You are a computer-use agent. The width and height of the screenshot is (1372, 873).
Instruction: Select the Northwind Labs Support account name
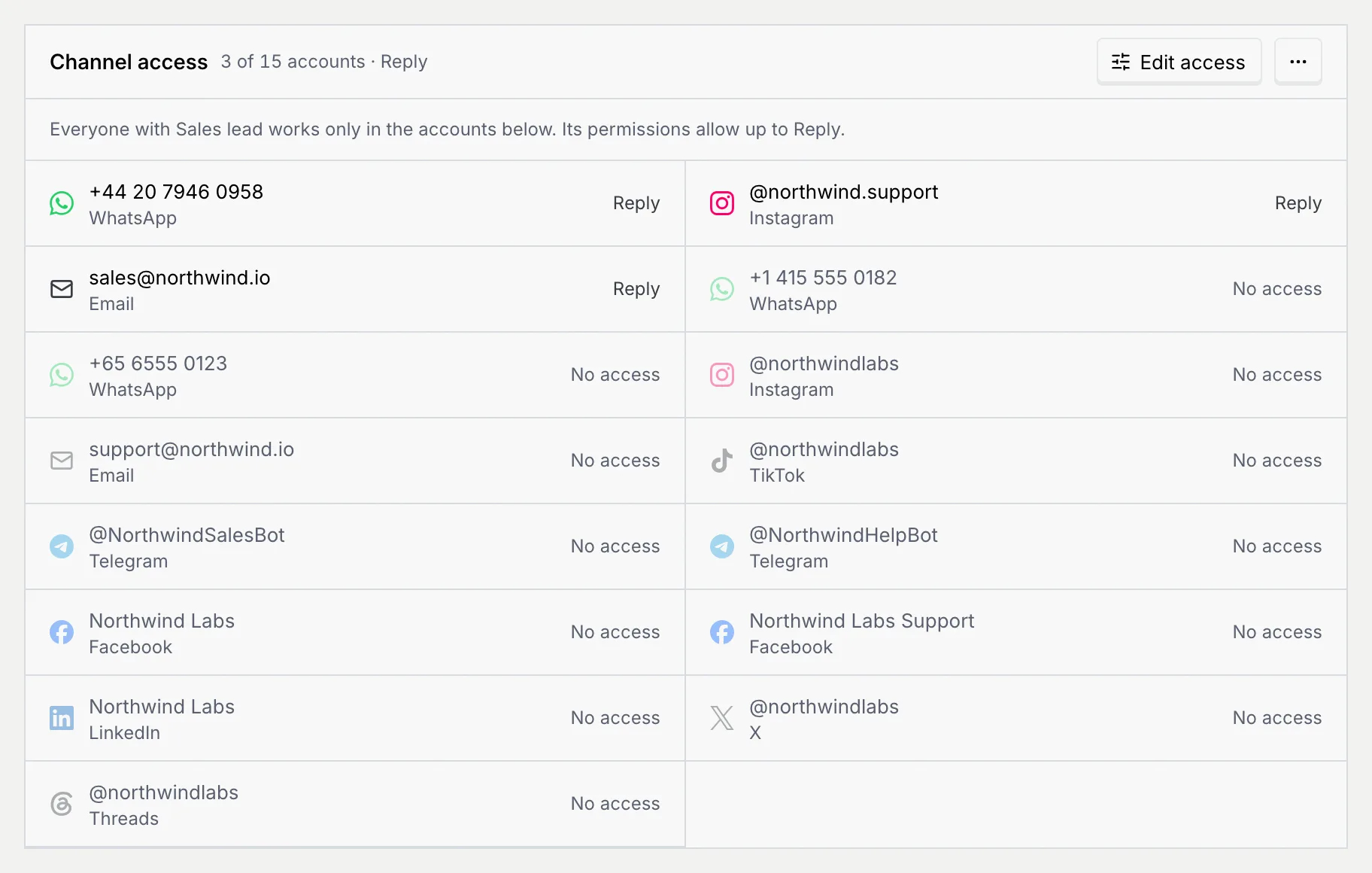coord(862,622)
